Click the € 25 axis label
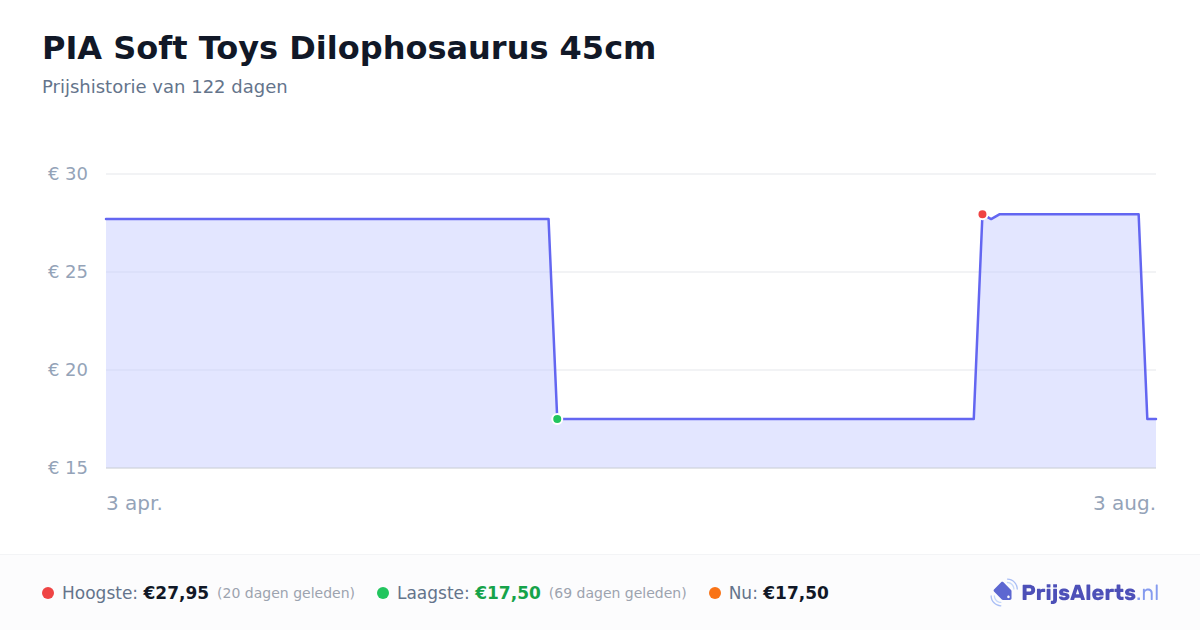1200x630 pixels. pos(68,272)
